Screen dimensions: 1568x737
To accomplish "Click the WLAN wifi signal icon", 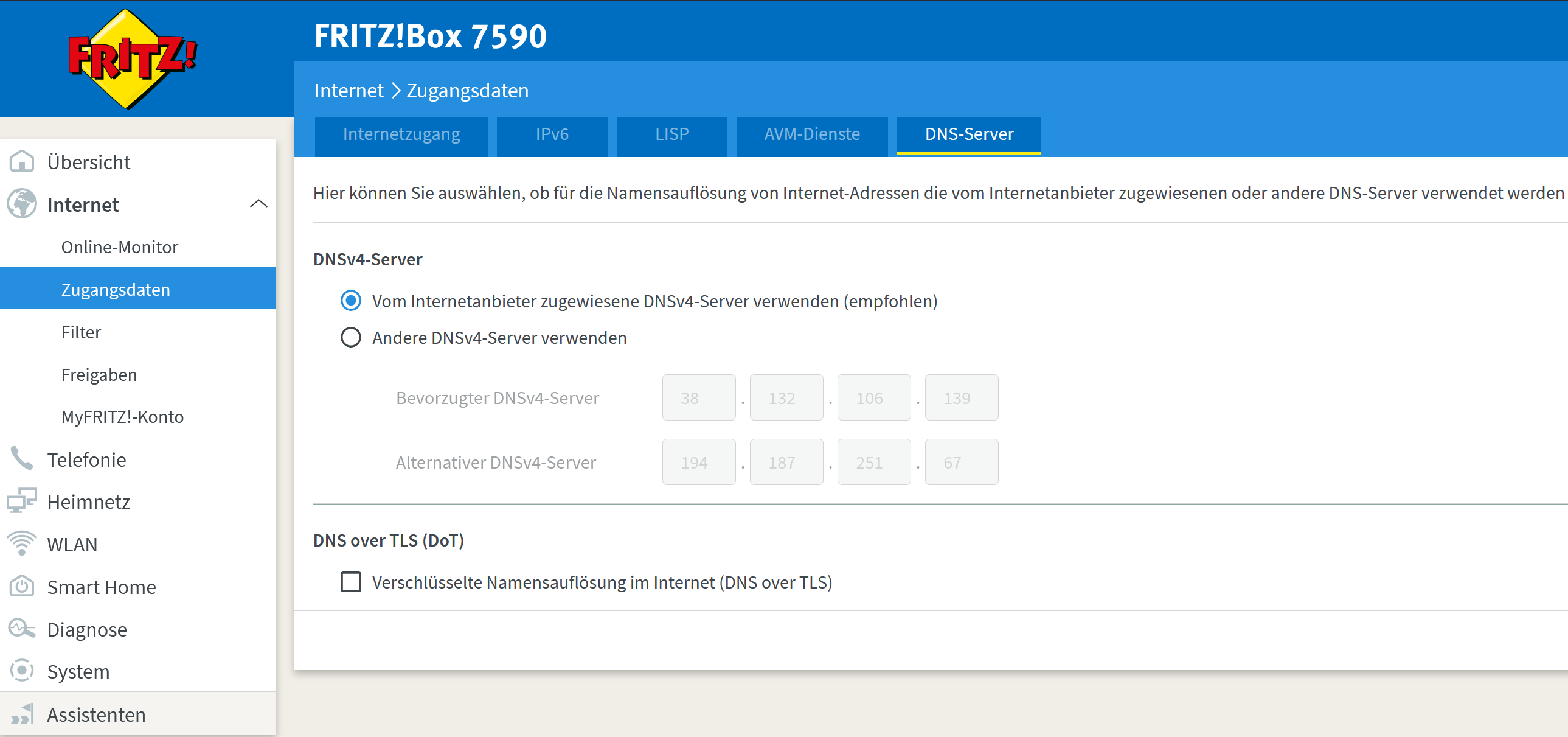I will click(x=22, y=543).
